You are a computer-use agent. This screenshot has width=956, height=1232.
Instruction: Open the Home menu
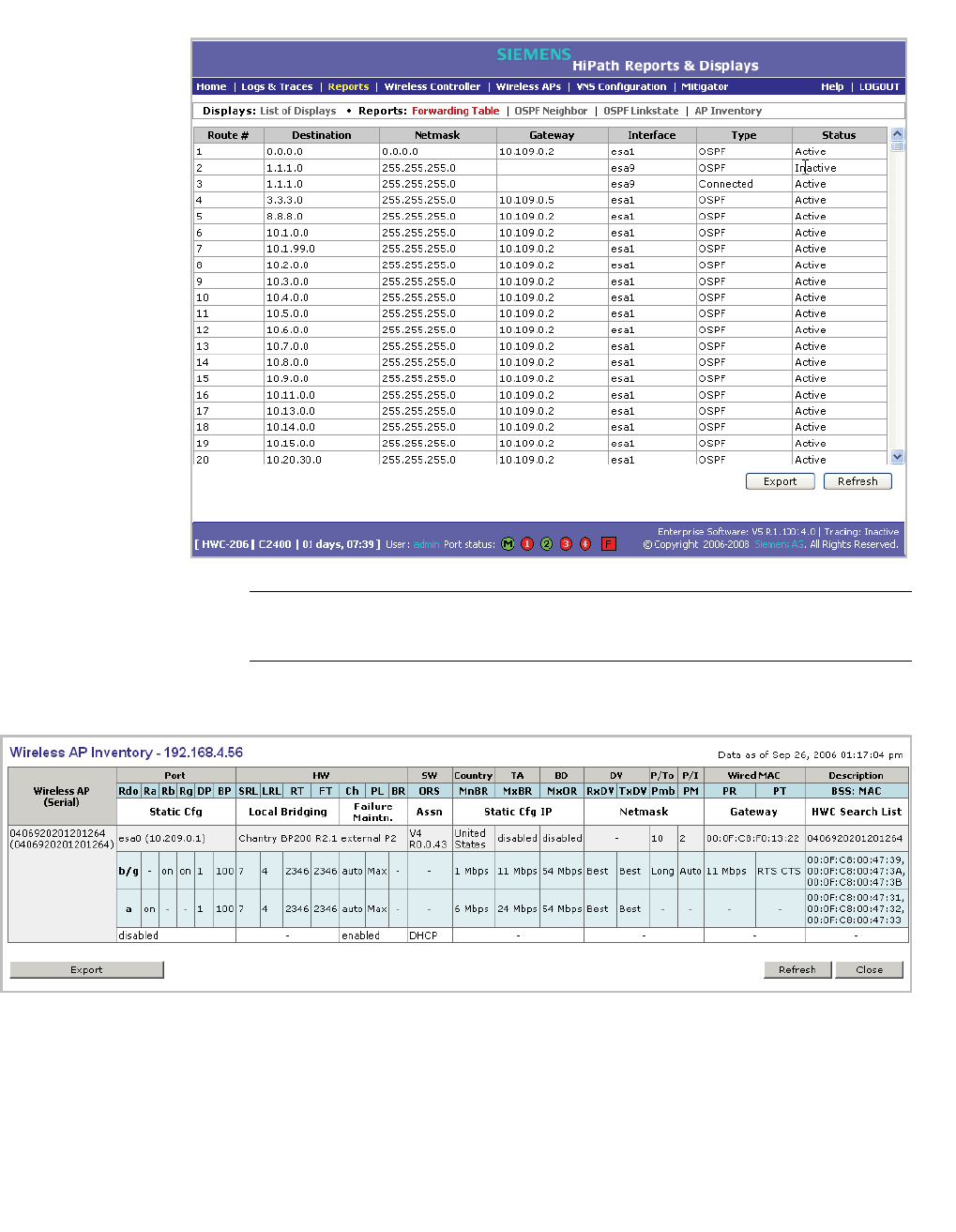pos(211,86)
